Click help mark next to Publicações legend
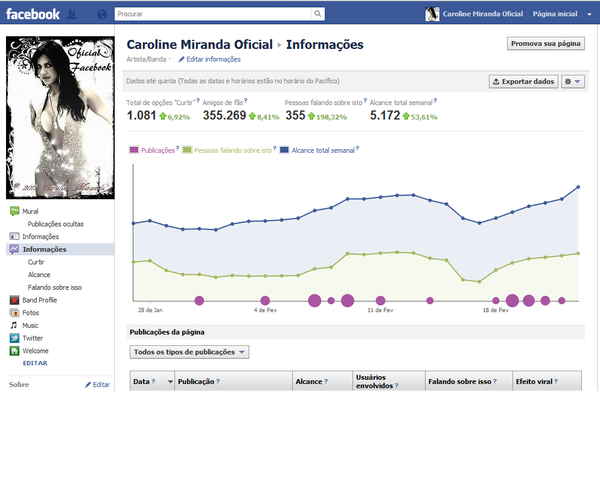 click(x=177, y=148)
